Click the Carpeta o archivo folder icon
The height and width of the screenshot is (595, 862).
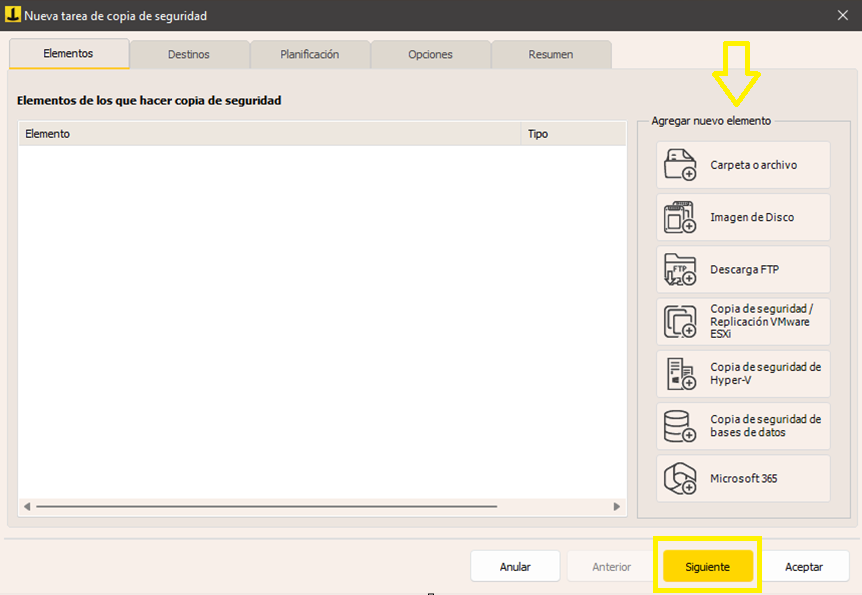pos(680,165)
